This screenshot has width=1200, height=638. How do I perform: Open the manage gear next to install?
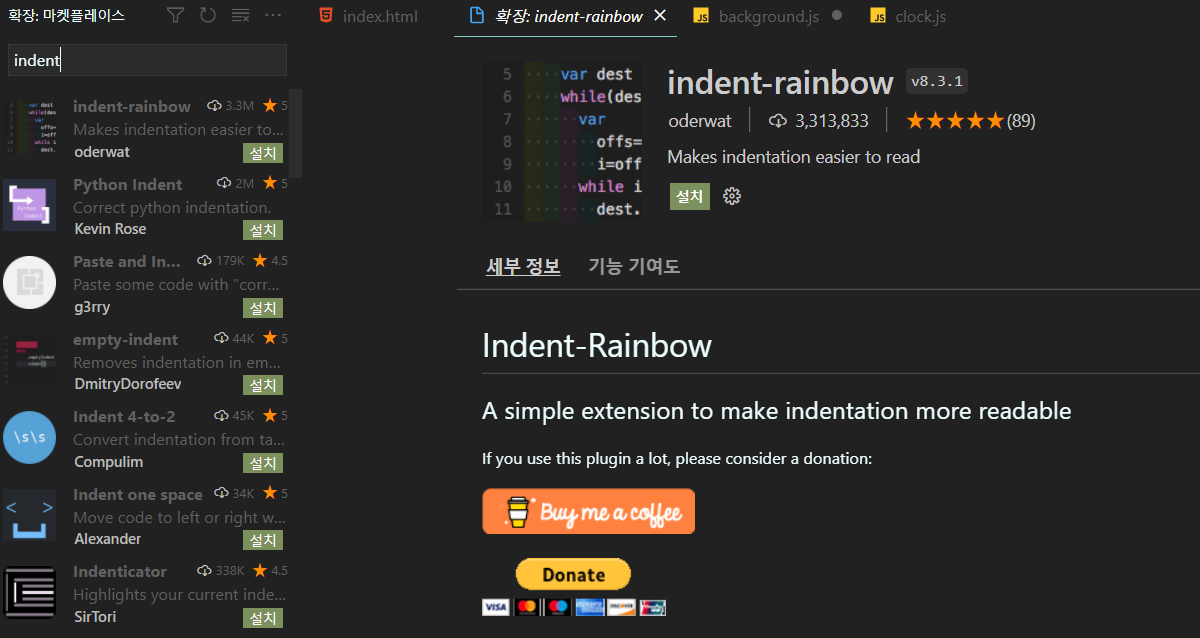732,196
